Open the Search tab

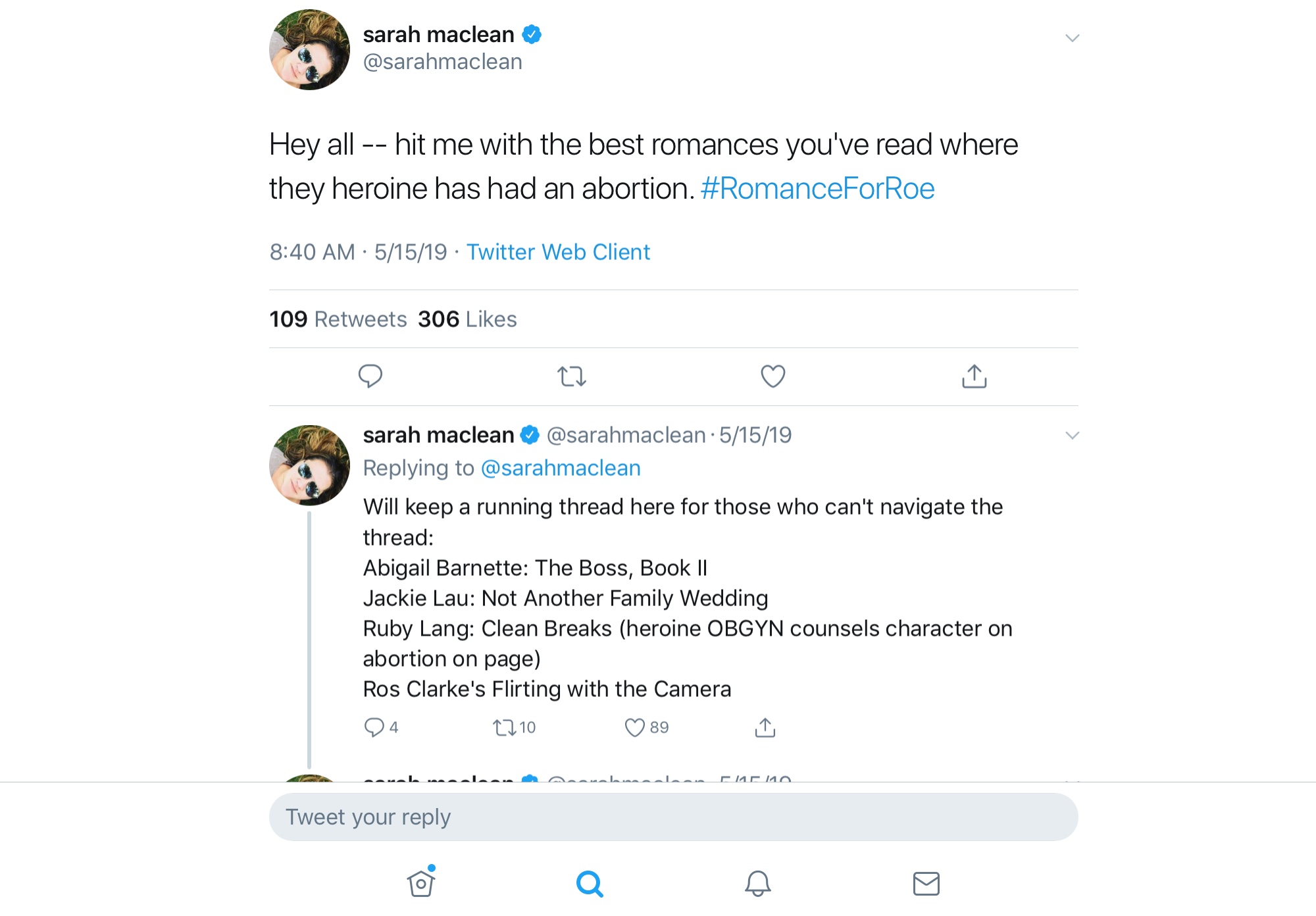tap(590, 883)
